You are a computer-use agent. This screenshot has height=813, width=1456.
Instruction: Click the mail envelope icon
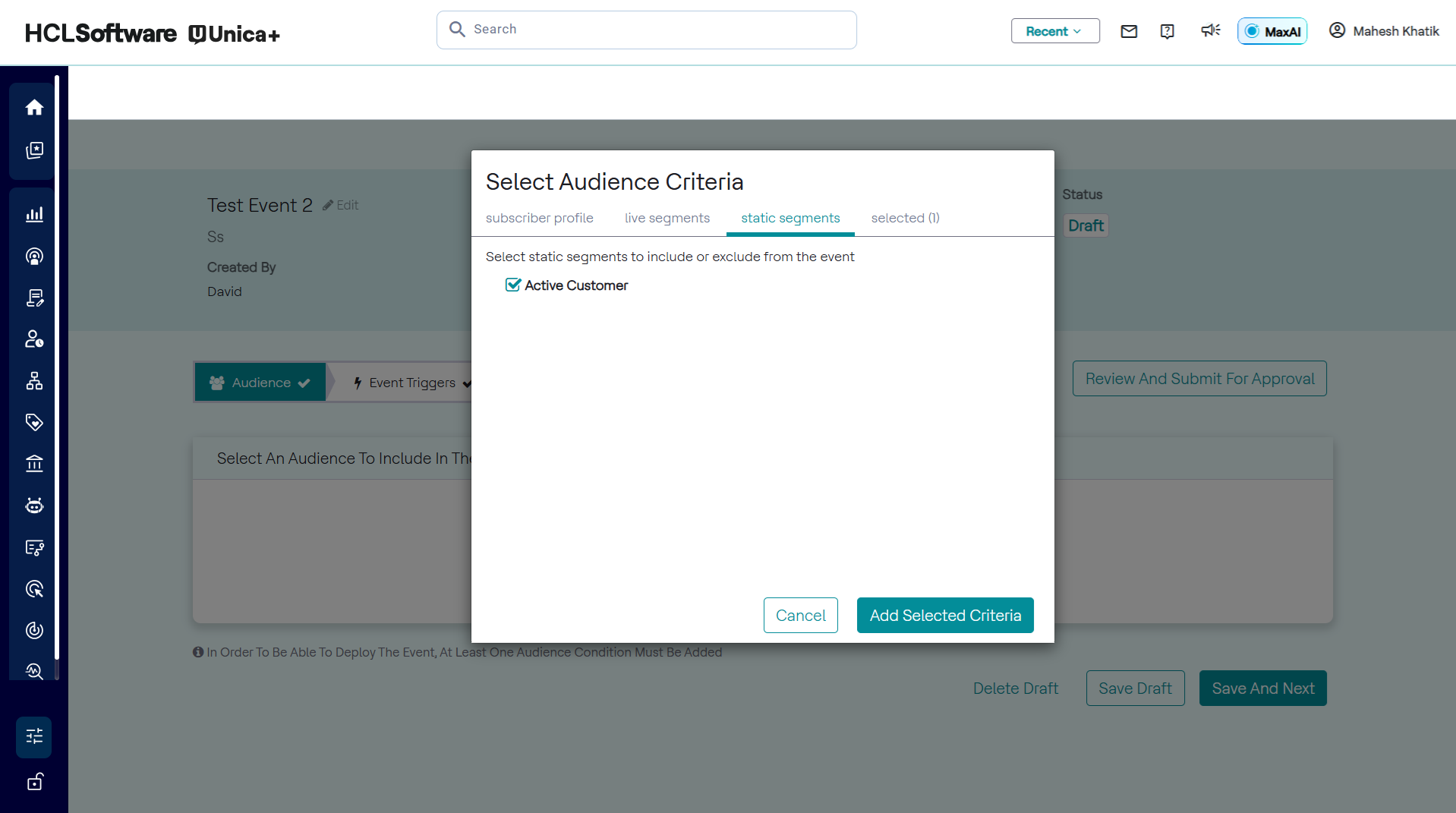pyautogui.click(x=1129, y=31)
